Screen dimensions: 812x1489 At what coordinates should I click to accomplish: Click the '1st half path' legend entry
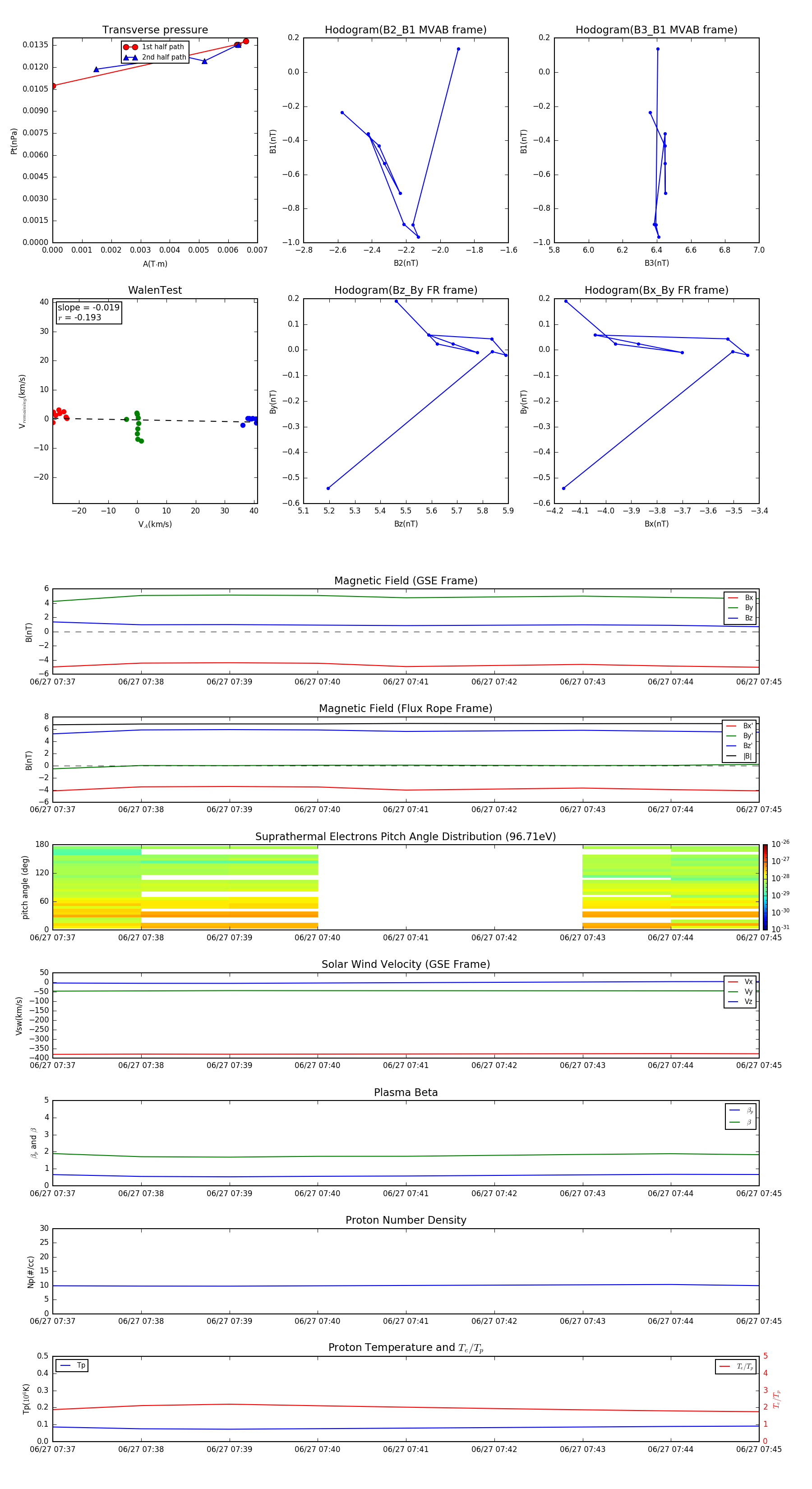pos(154,47)
